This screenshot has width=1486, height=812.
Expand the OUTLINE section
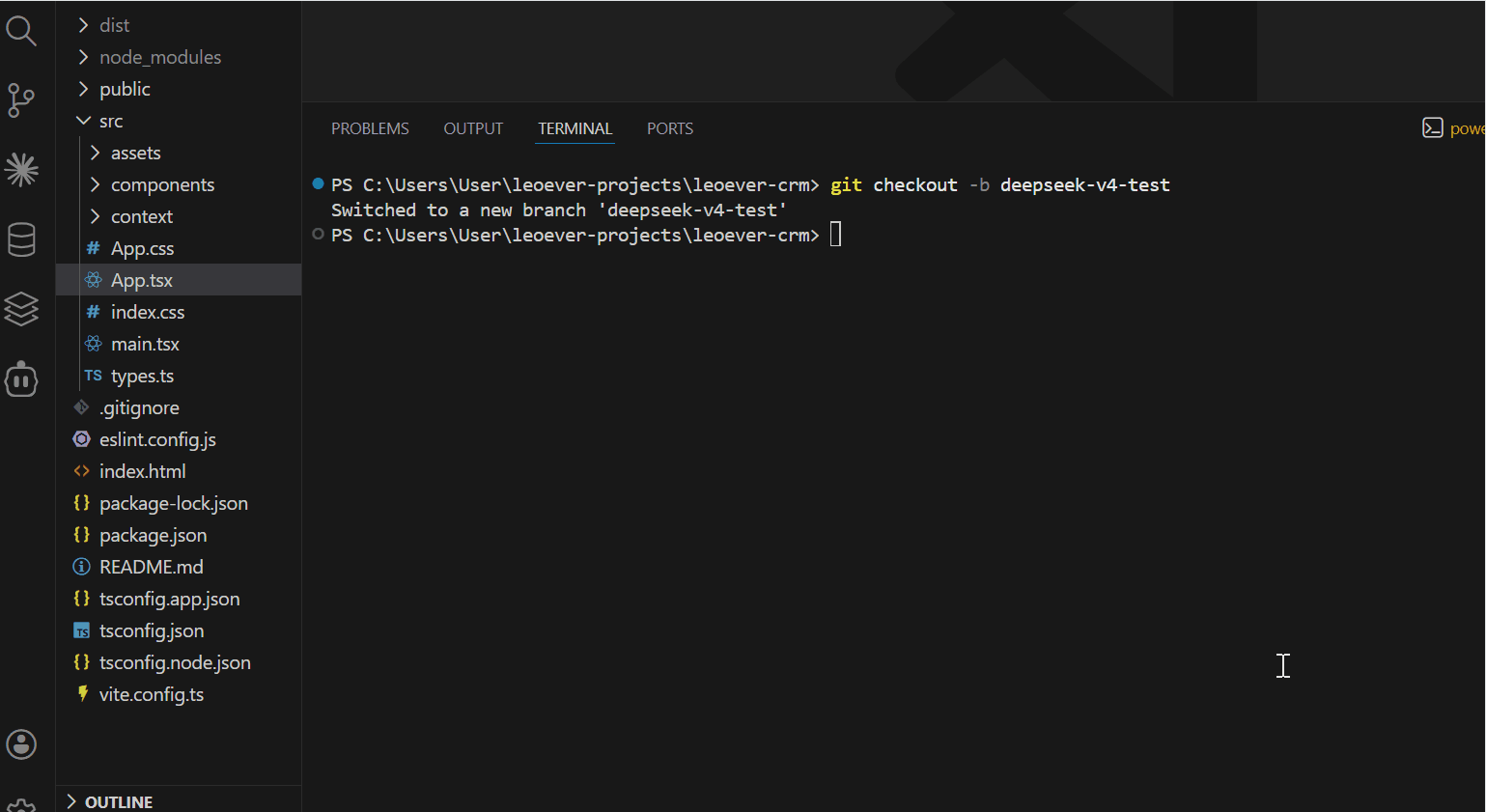(118, 802)
